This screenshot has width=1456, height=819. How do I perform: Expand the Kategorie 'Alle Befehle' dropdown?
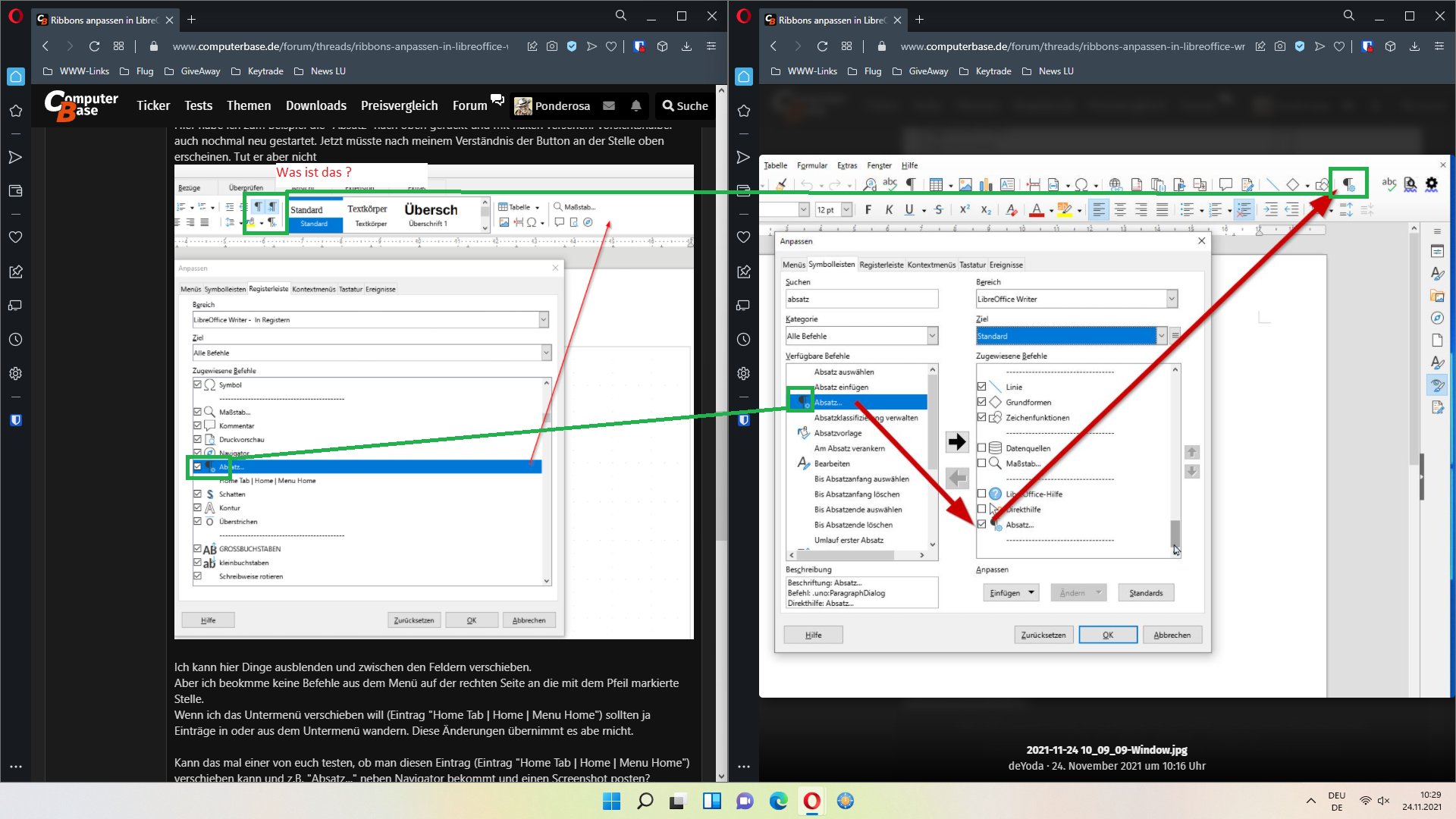click(932, 336)
